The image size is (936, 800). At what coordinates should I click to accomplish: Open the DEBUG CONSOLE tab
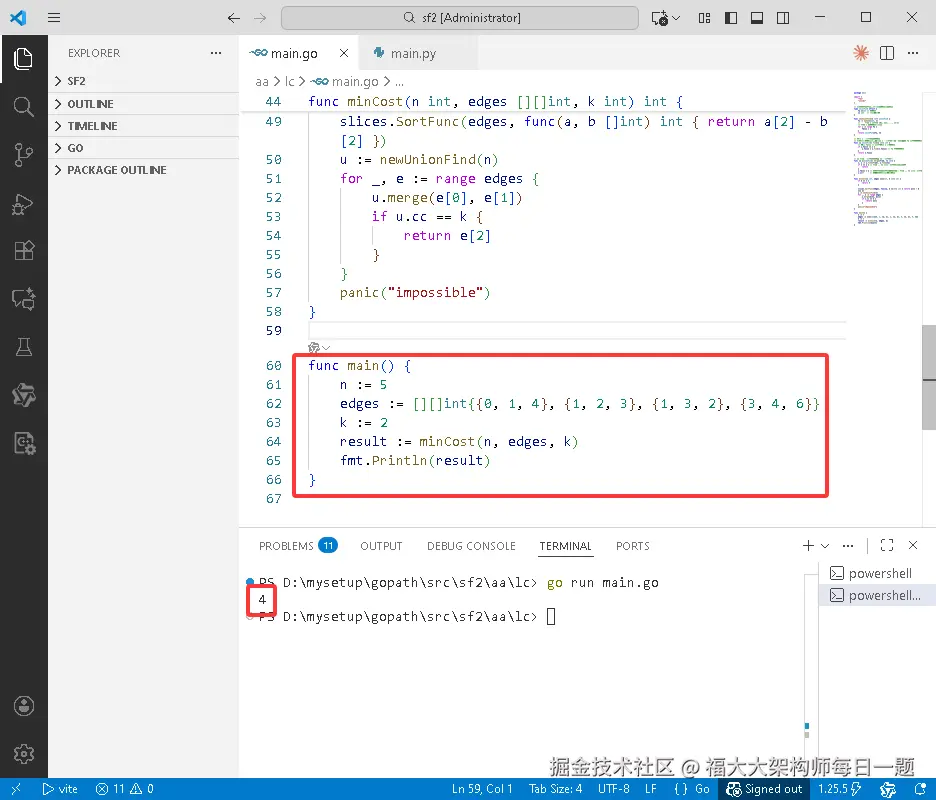click(471, 546)
